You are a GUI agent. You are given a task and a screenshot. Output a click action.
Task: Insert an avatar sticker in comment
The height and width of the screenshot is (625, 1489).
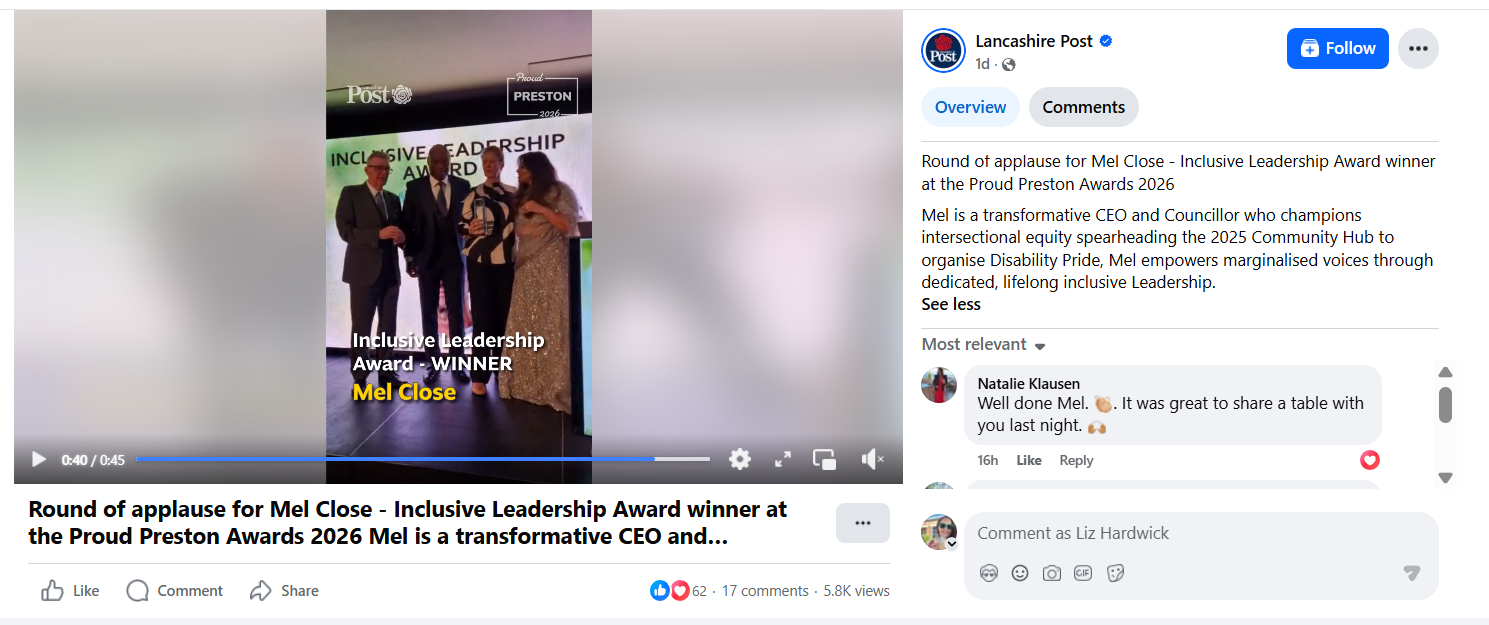(x=989, y=573)
